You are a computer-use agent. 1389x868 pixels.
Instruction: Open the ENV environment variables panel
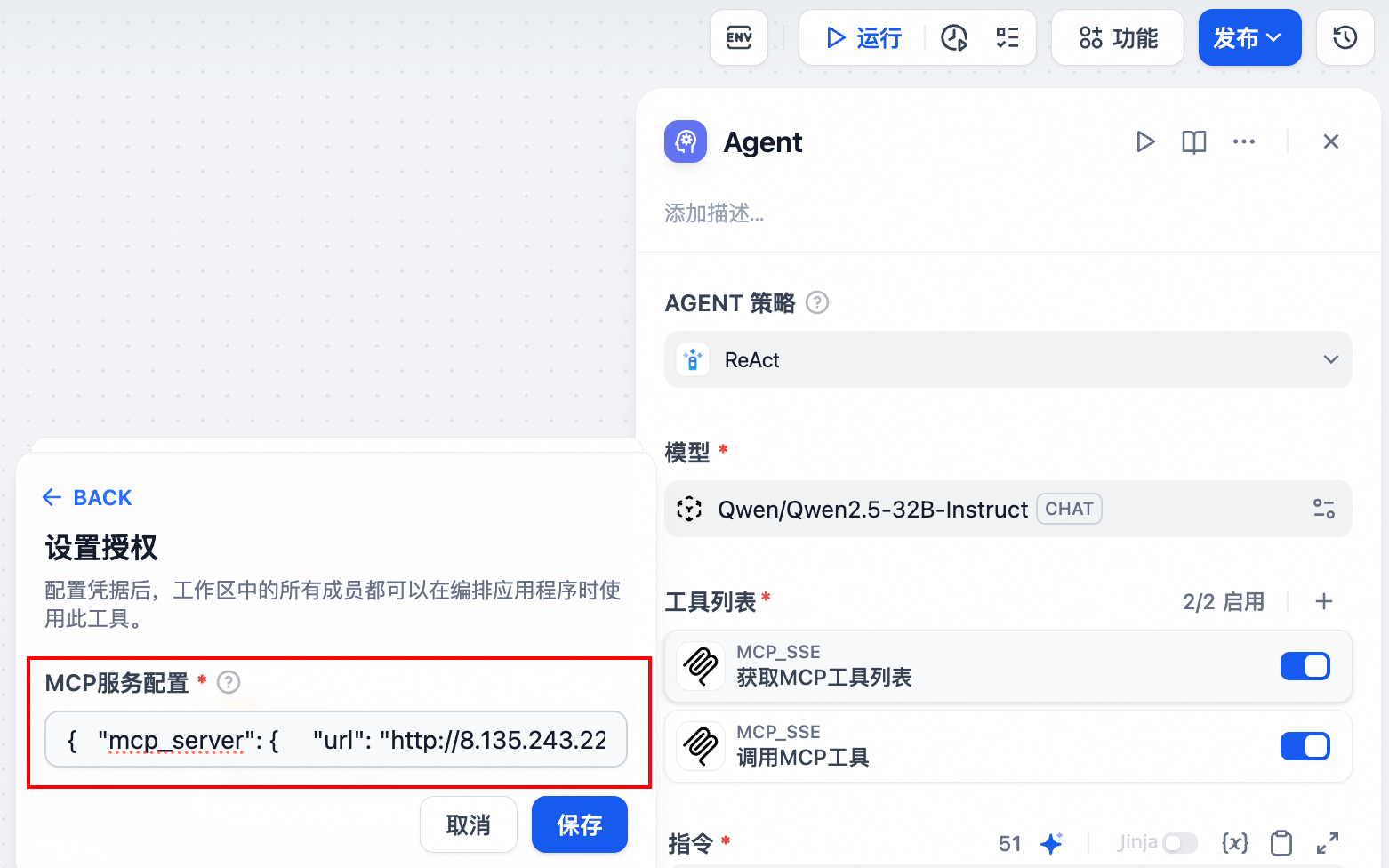click(x=739, y=37)
